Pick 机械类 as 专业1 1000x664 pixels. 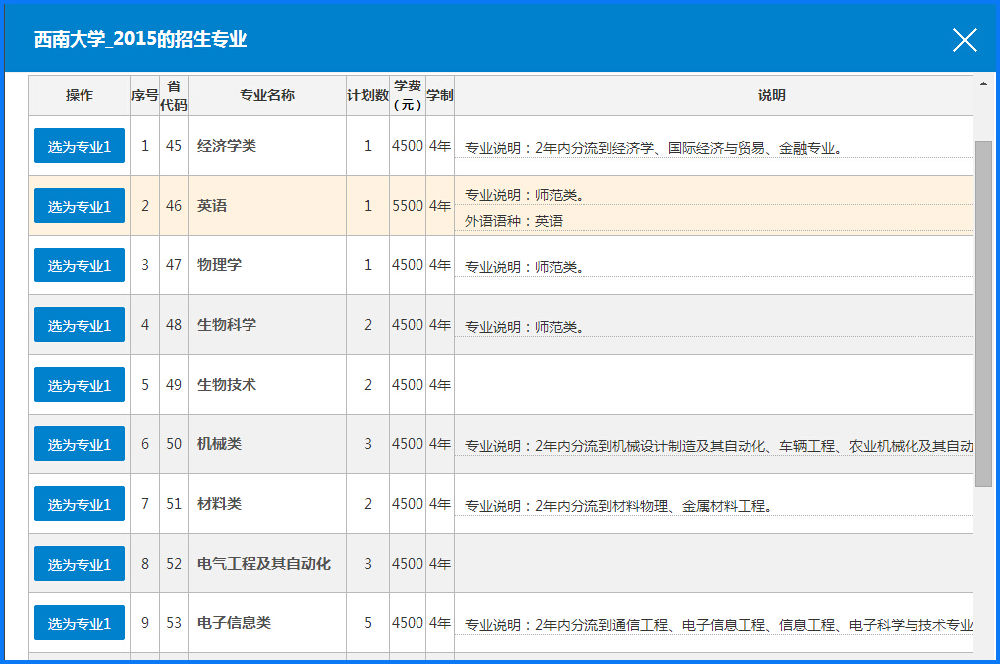click(x=79, y=444)
